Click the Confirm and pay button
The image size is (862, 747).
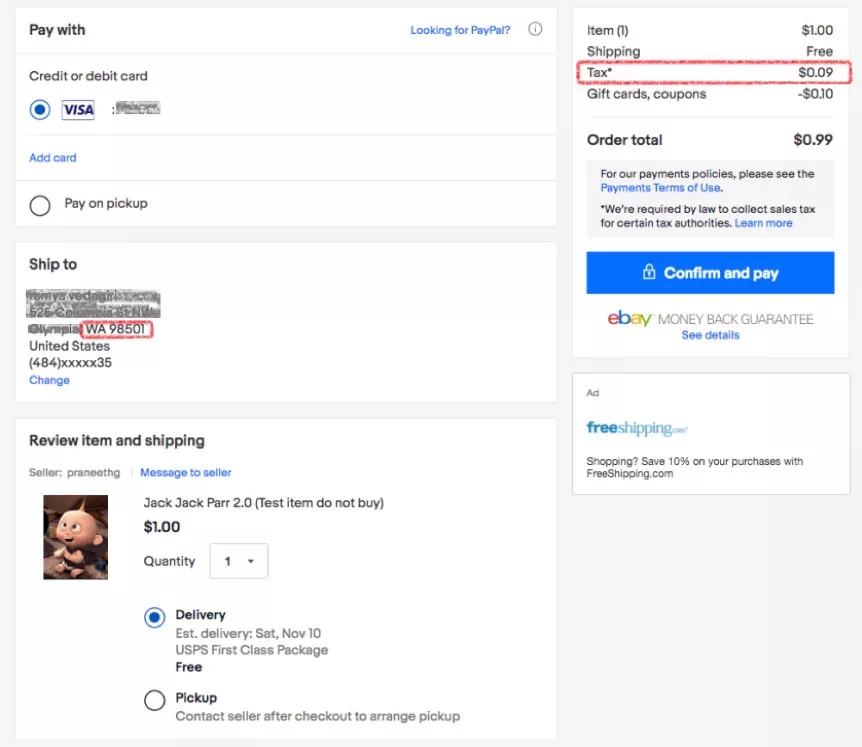[x=710, y=273]
